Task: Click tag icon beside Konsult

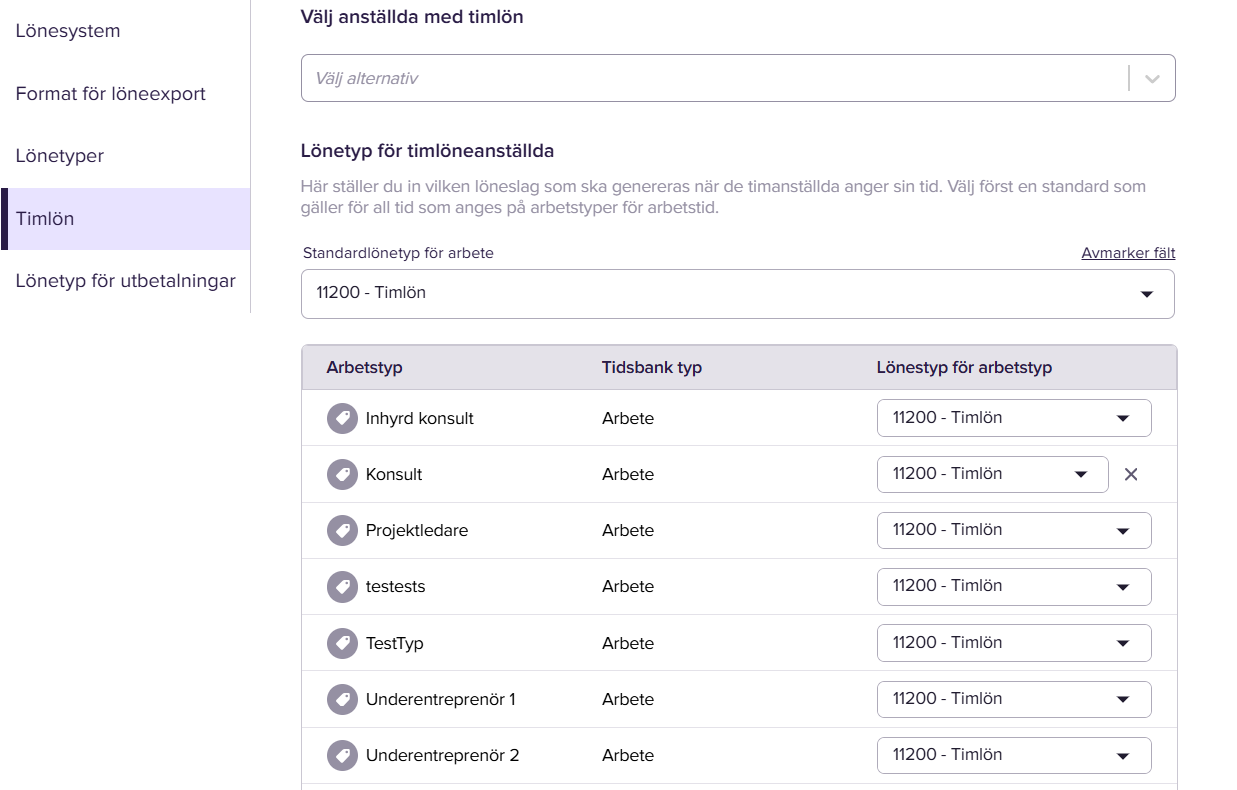Action: (342, 474)
